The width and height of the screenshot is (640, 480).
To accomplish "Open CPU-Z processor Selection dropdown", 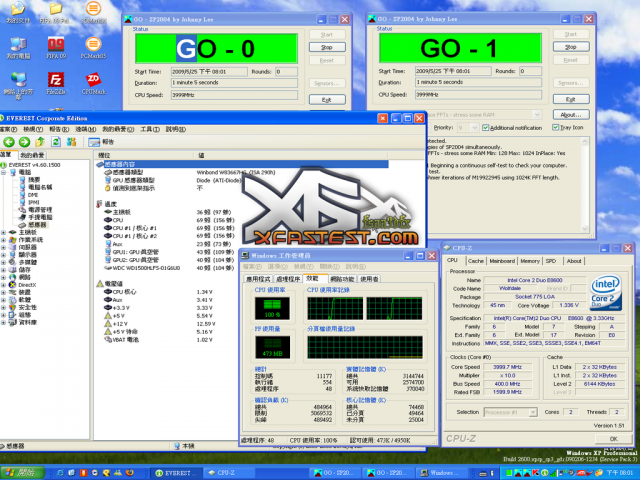I will 533,412.
